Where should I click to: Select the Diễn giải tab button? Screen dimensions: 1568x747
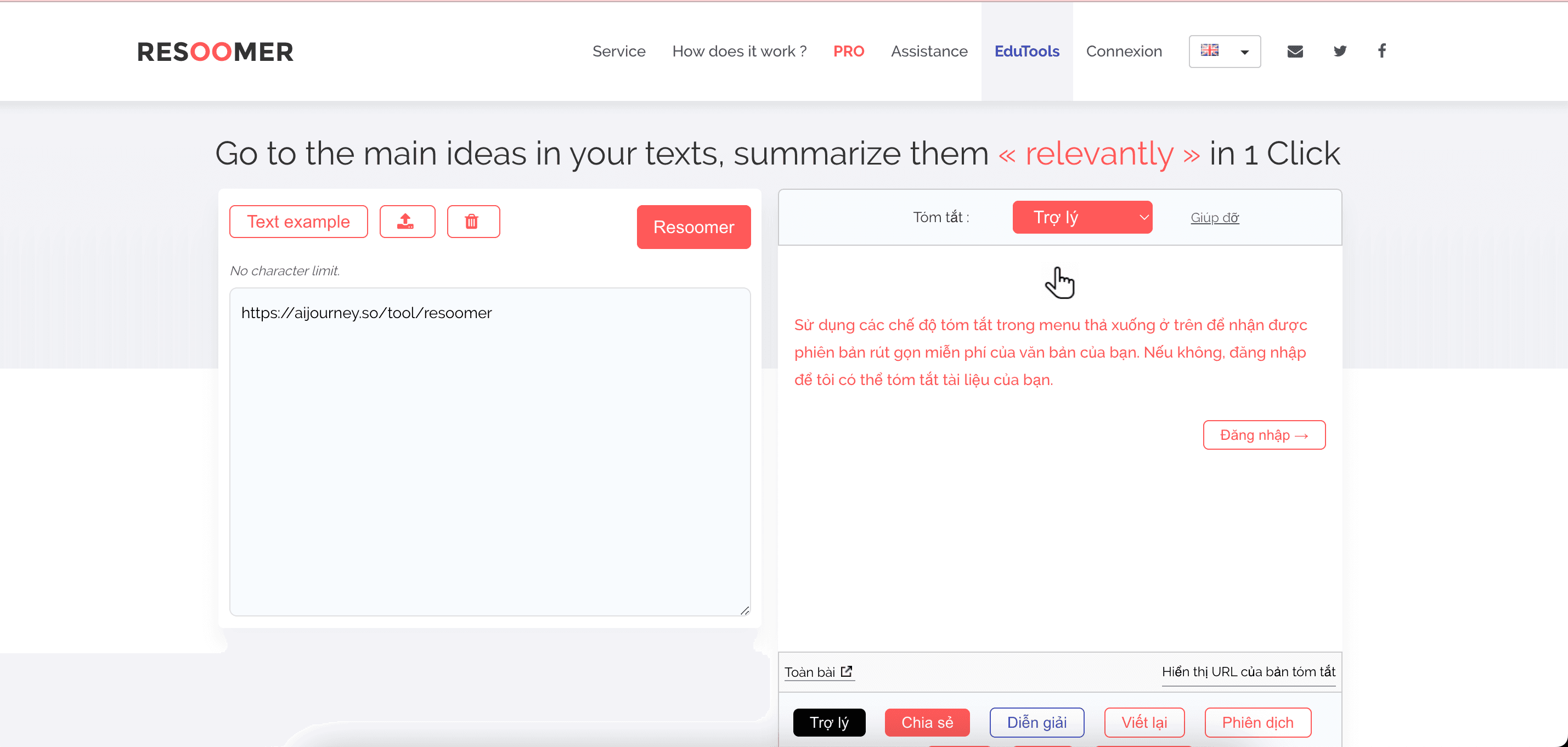pos(1036,722)
